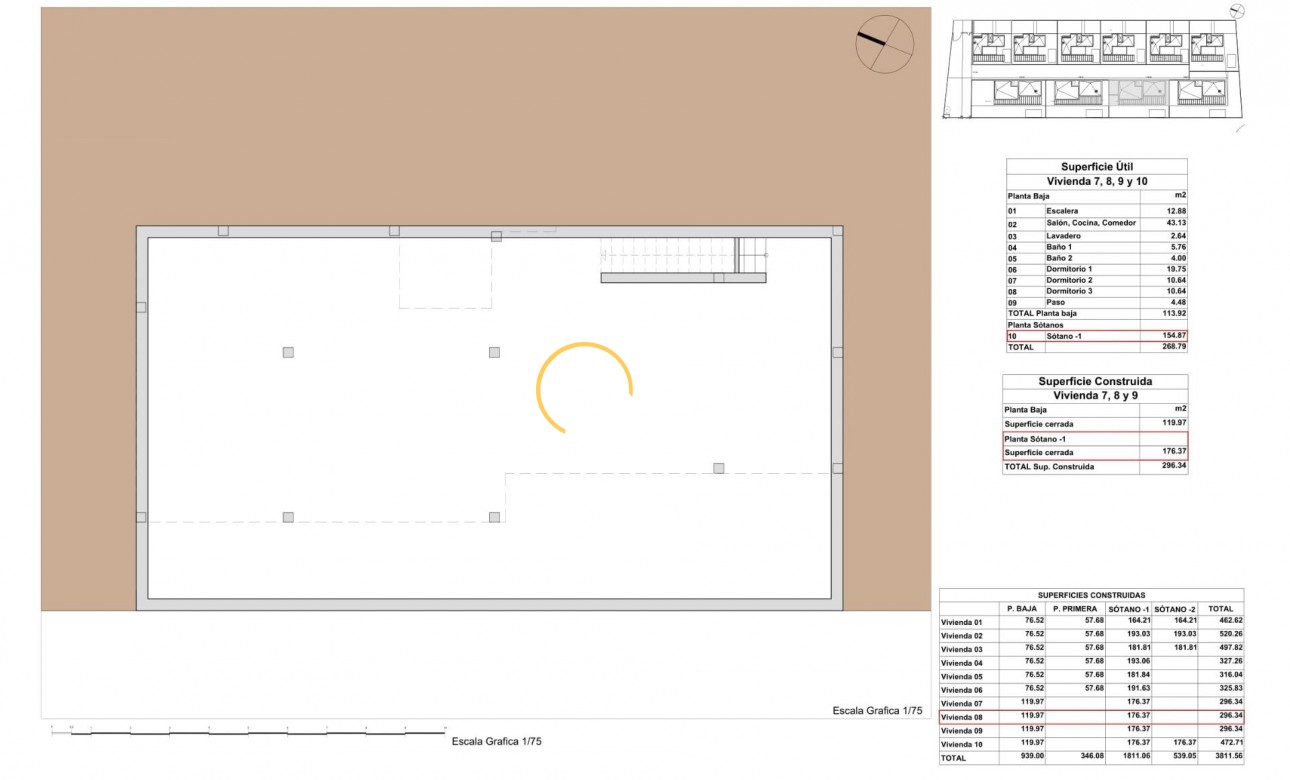Select the 'Superficie Útil' table heading
This screenshot has height=780, width=1290.
pos(1096,167)
